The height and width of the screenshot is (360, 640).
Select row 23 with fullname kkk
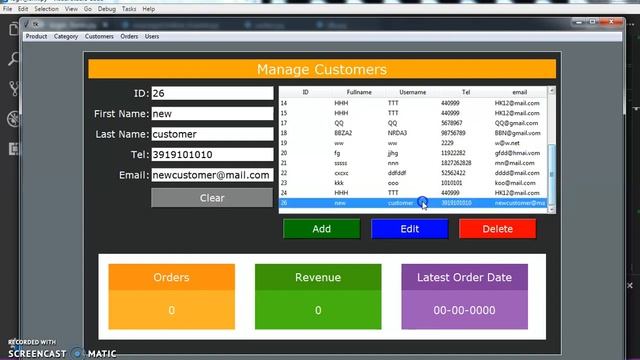[x=413, y=183]
